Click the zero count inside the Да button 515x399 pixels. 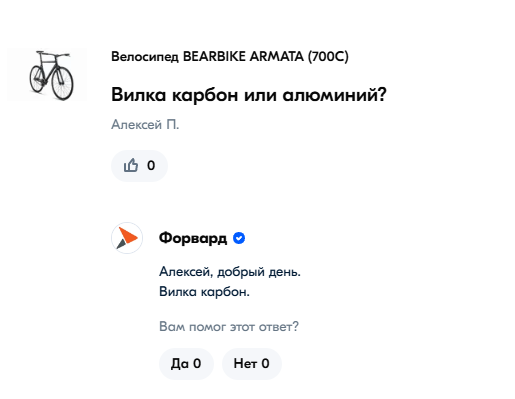click(197, 364)
